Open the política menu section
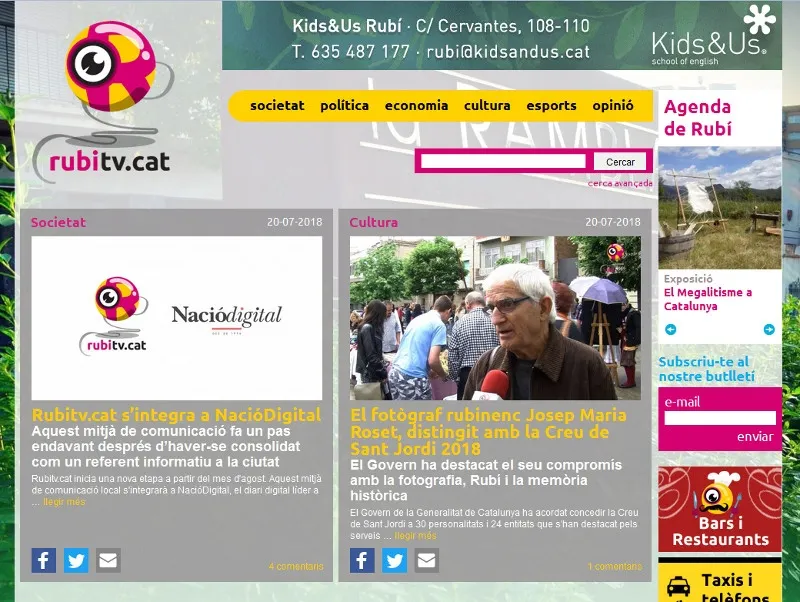The width and height of the screenshot is (800, 602). (x=344, y=106)
